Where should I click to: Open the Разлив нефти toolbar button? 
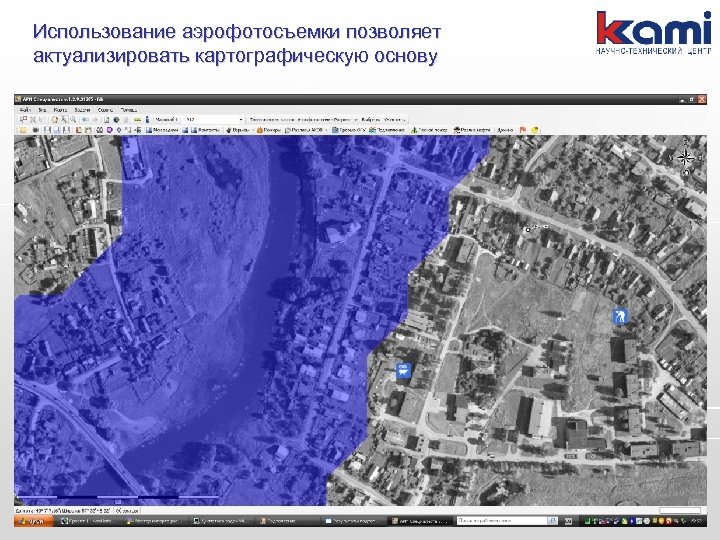[472, 130]
